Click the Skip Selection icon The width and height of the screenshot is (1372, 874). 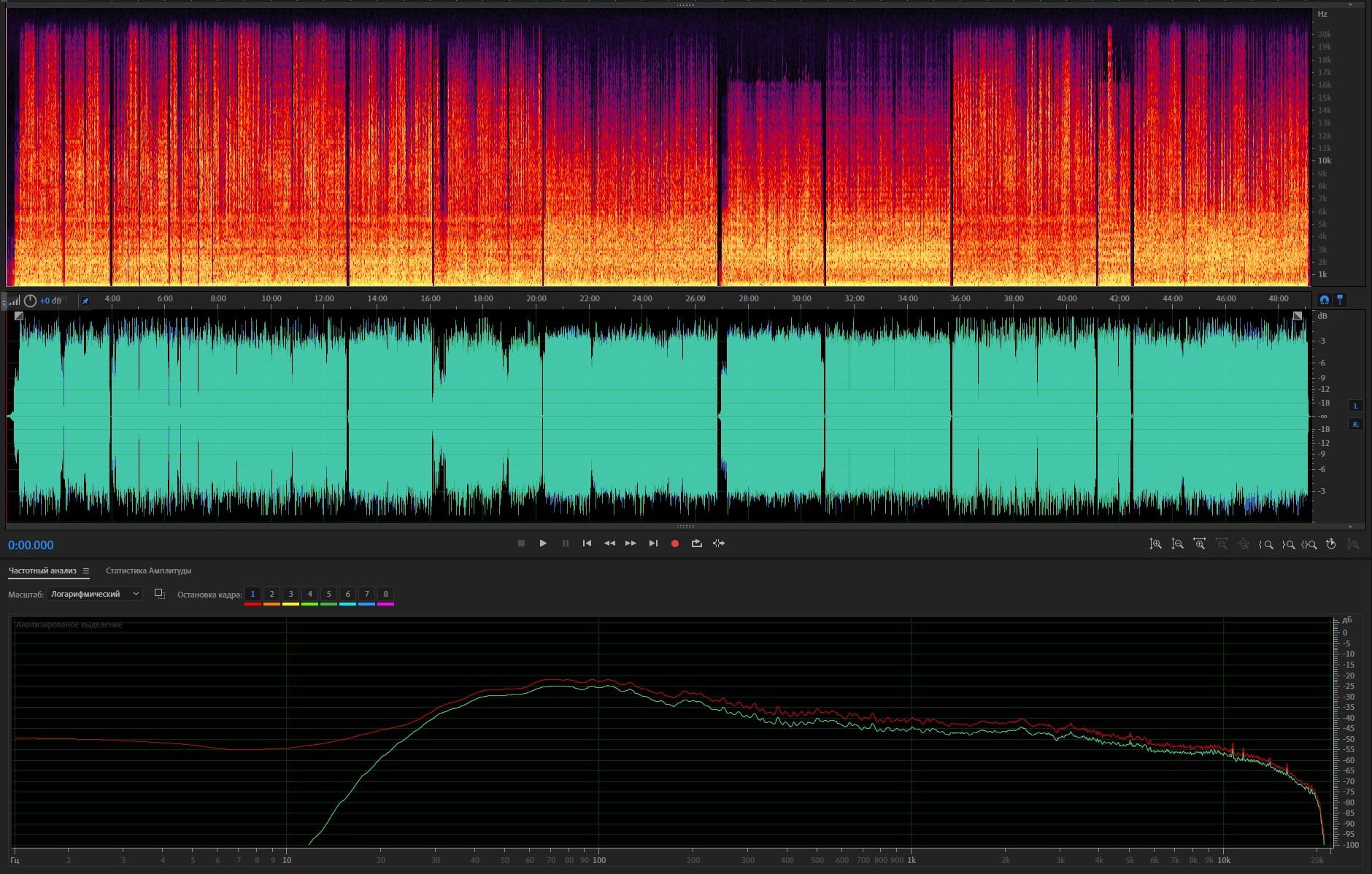pyautogui.click(x=719, y=544)
